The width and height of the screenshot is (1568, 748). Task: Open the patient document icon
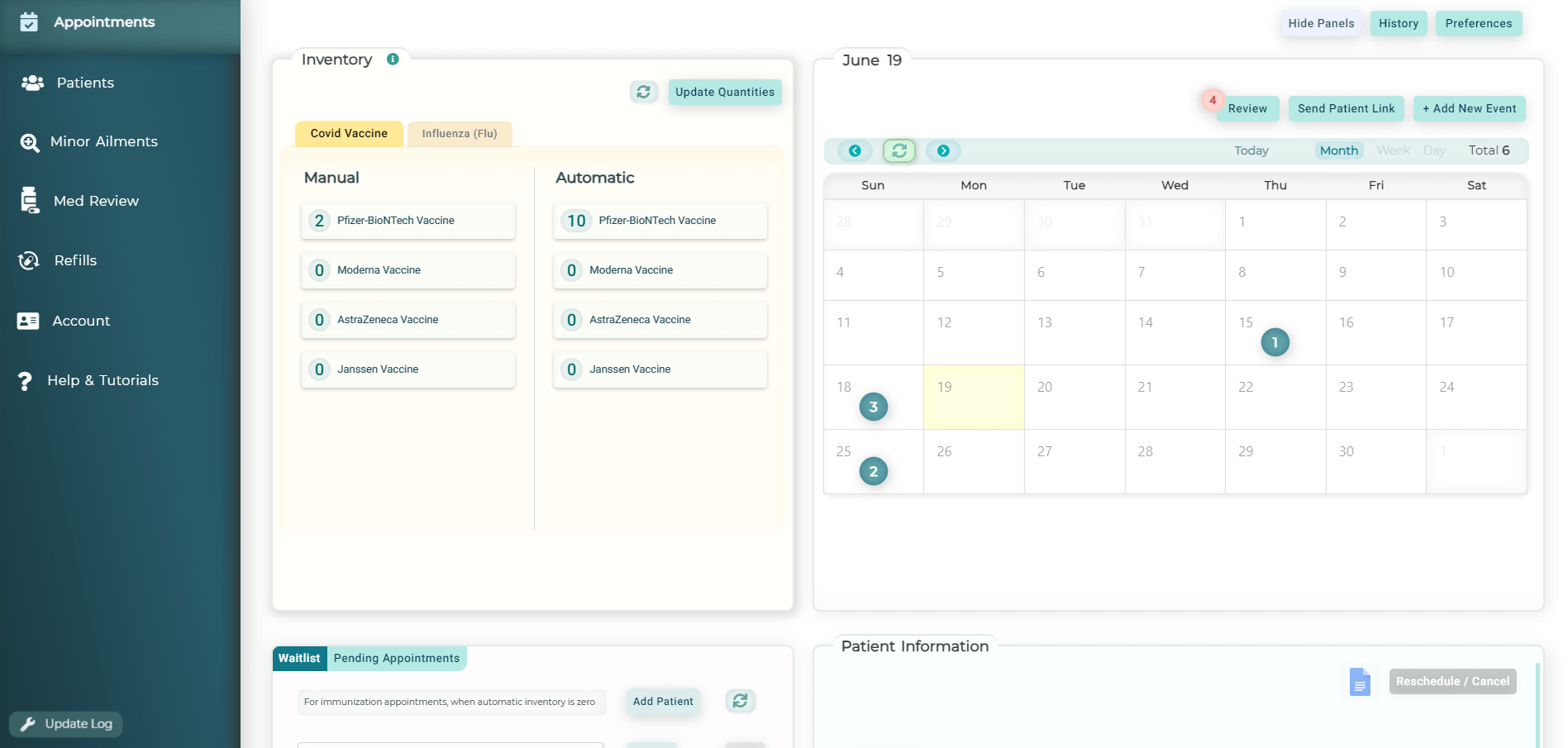coord(1360,682)
